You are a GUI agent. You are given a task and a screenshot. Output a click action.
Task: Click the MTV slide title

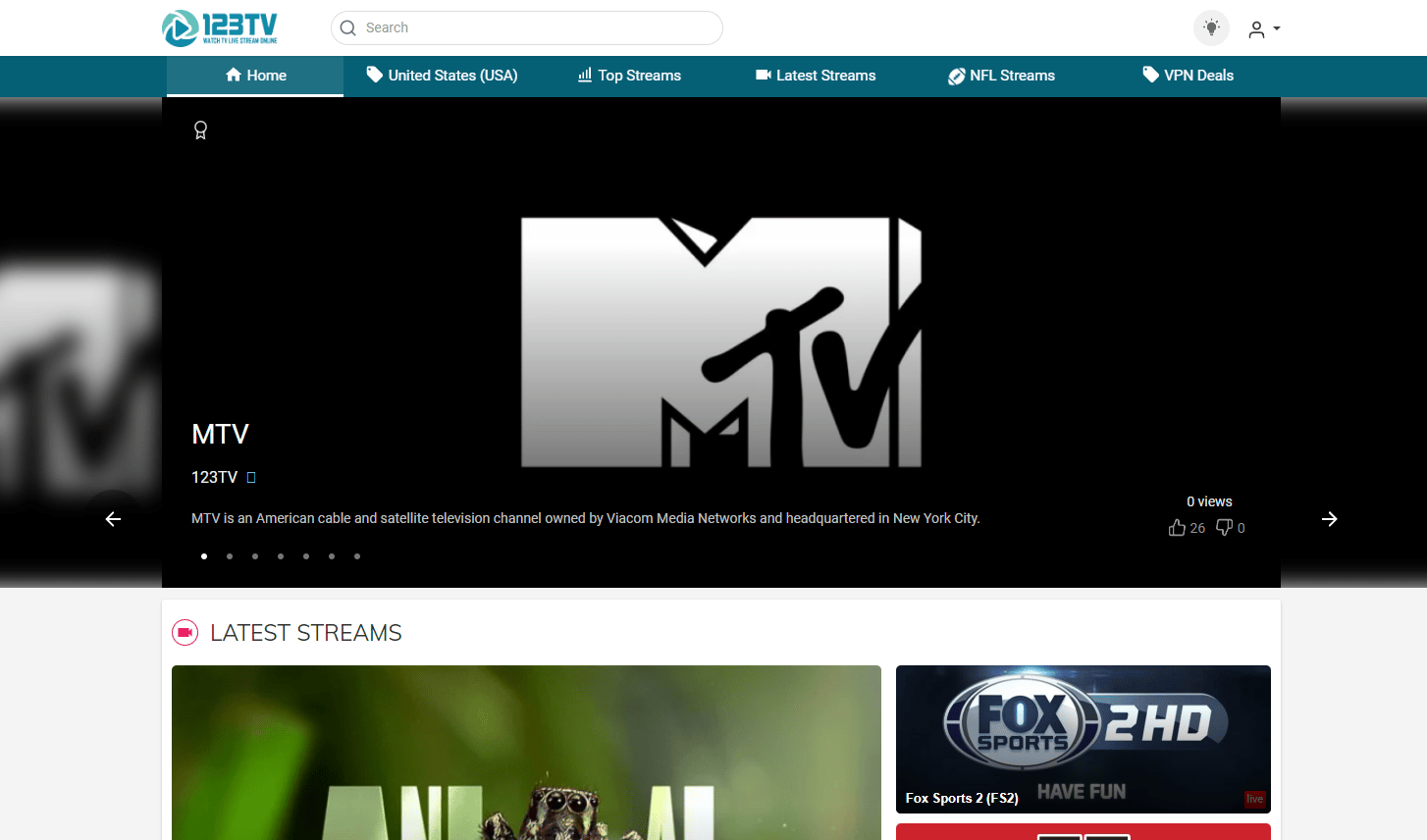tap(220, 434)
